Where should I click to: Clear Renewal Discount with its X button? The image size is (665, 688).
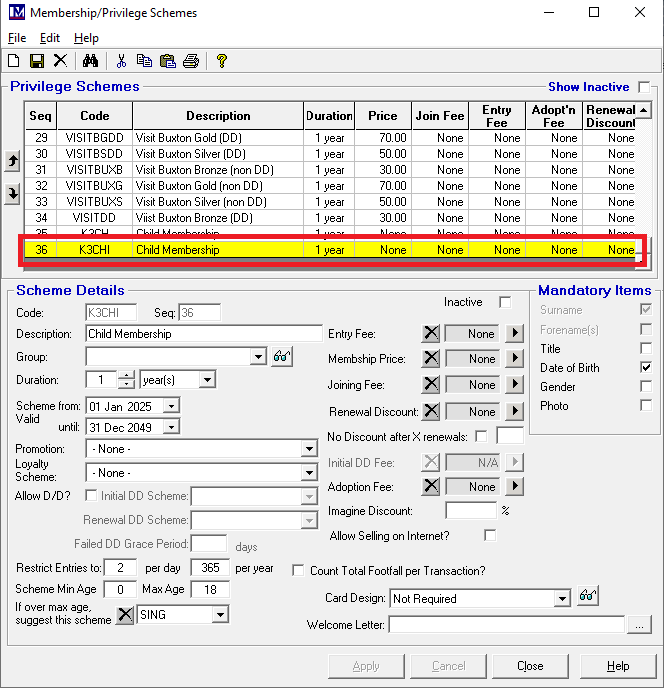[431, 411]
